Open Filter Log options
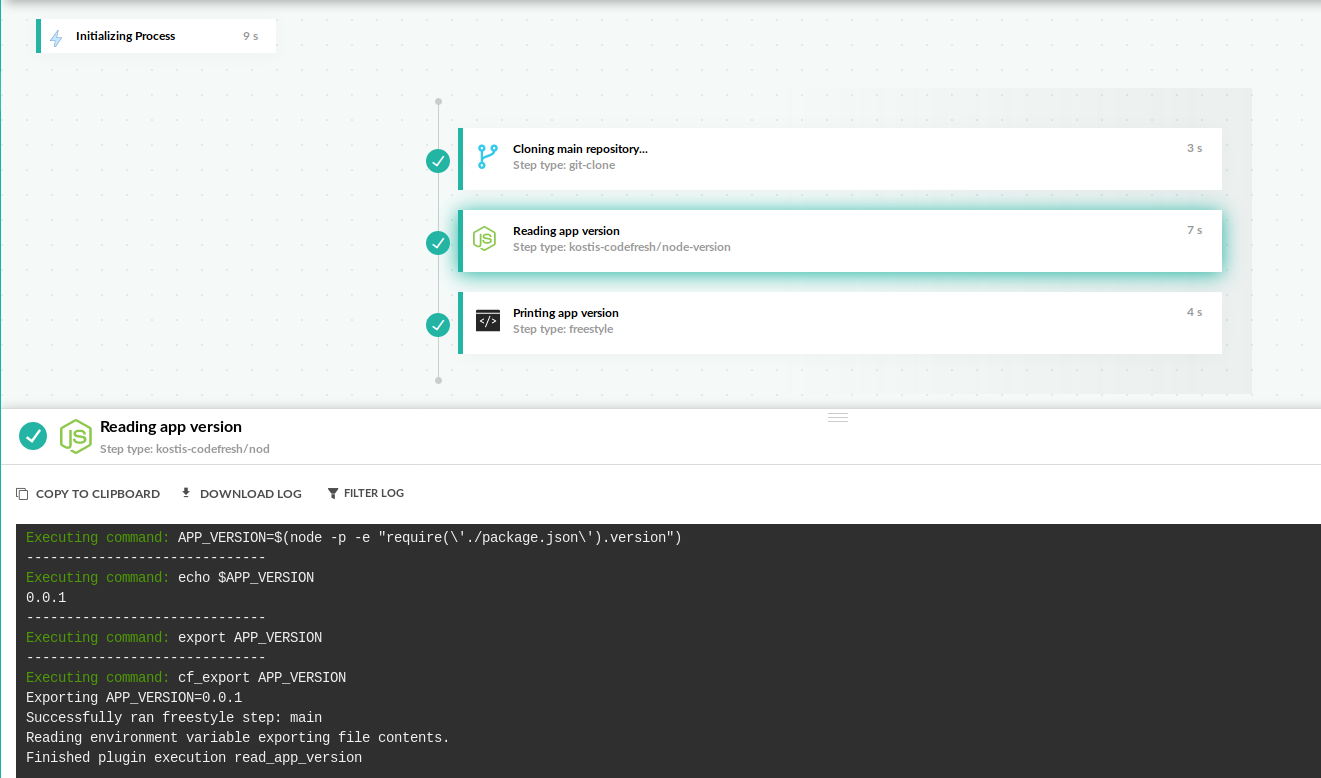1321x778 pixels. coord(373,493)
